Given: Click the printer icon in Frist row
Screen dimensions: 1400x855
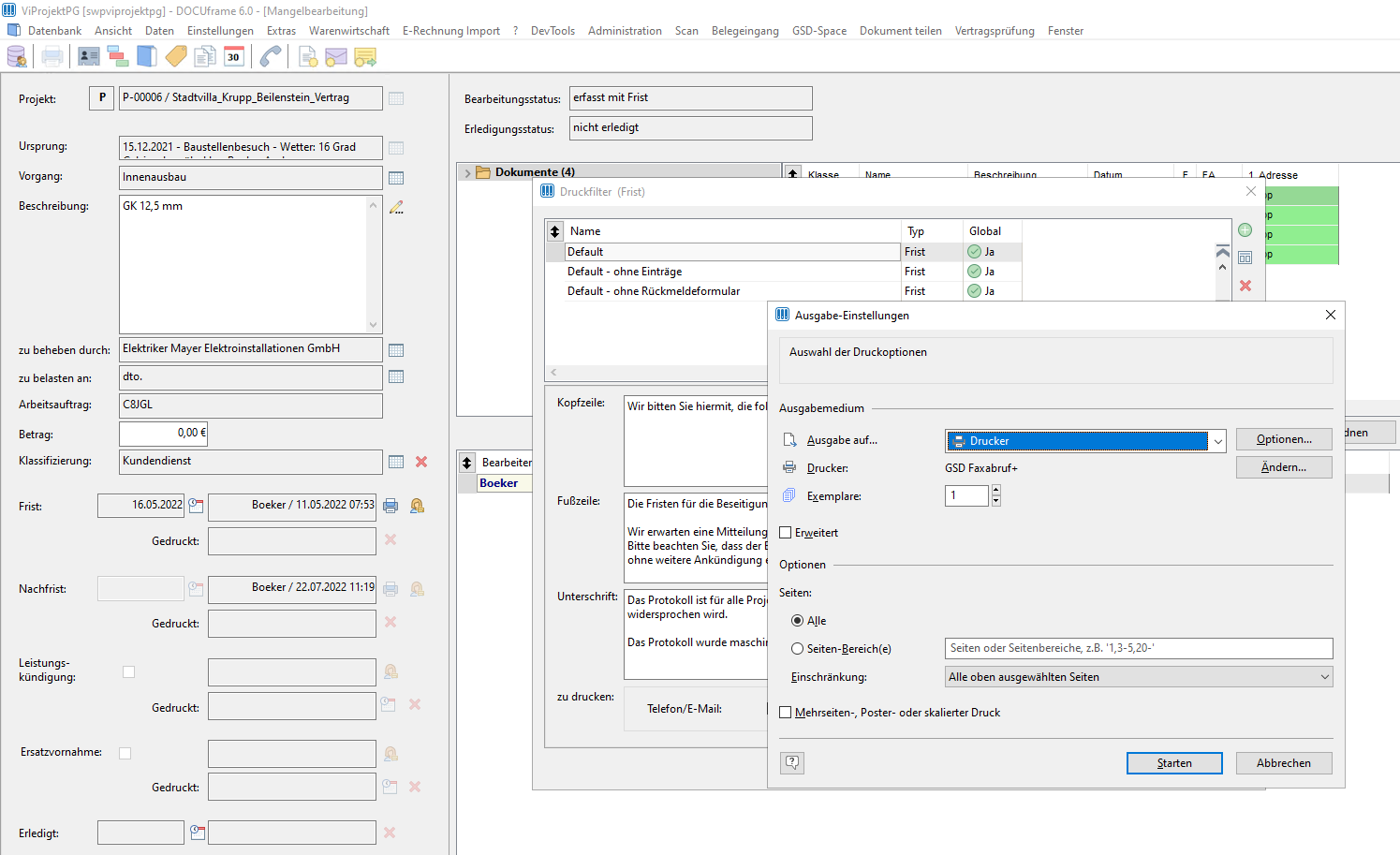Looking at the screenshot, I should click(391, 506).
